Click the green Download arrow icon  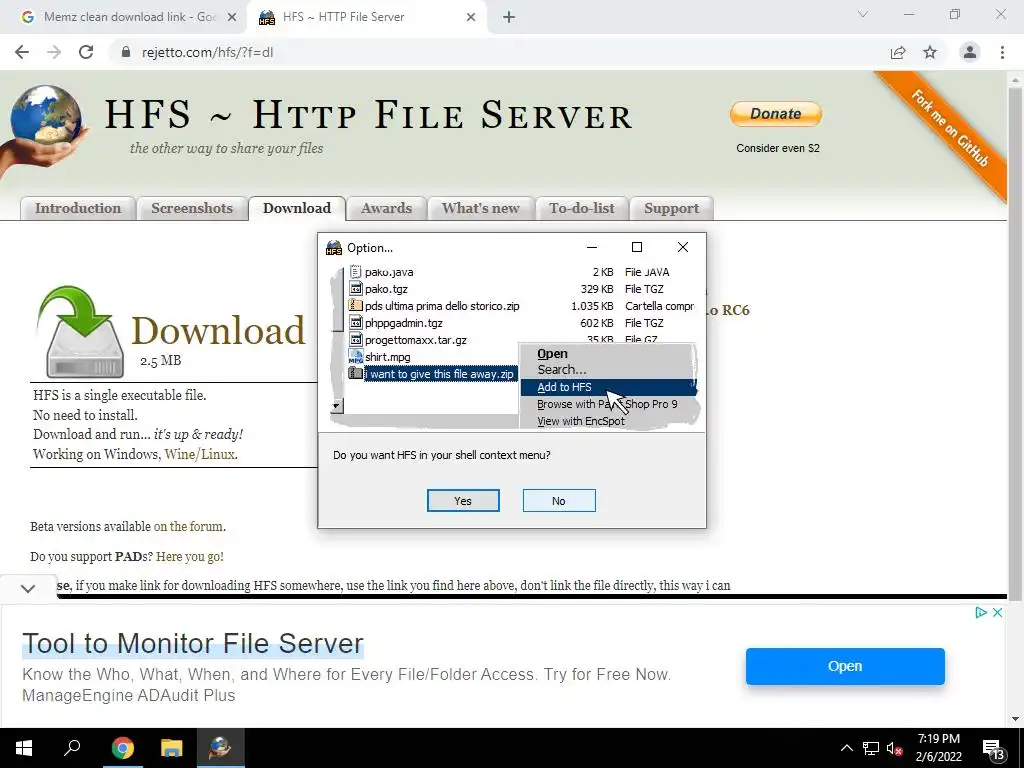click(80, 332)
